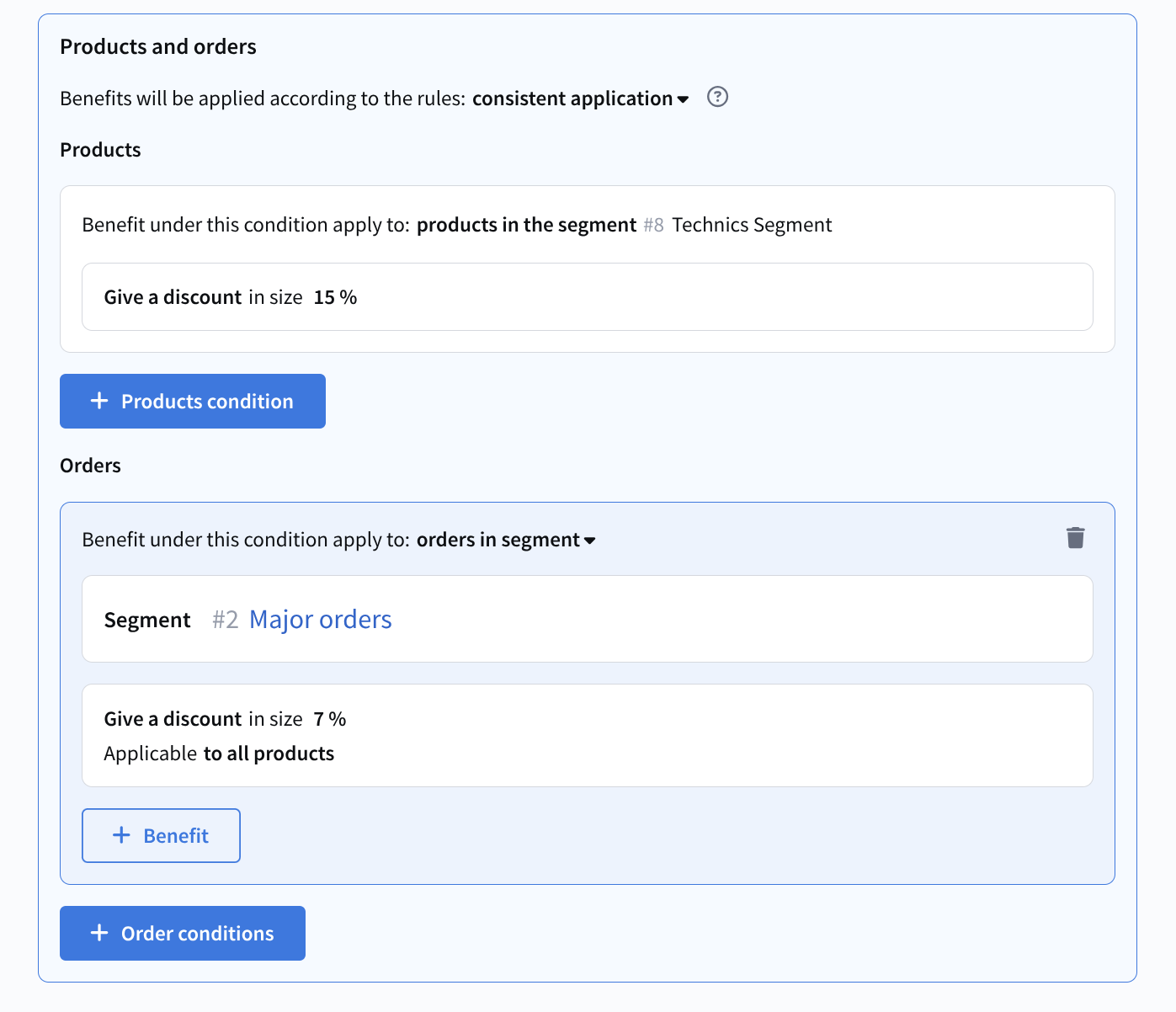Open the Major orders segment link

[x=320, y=620]
